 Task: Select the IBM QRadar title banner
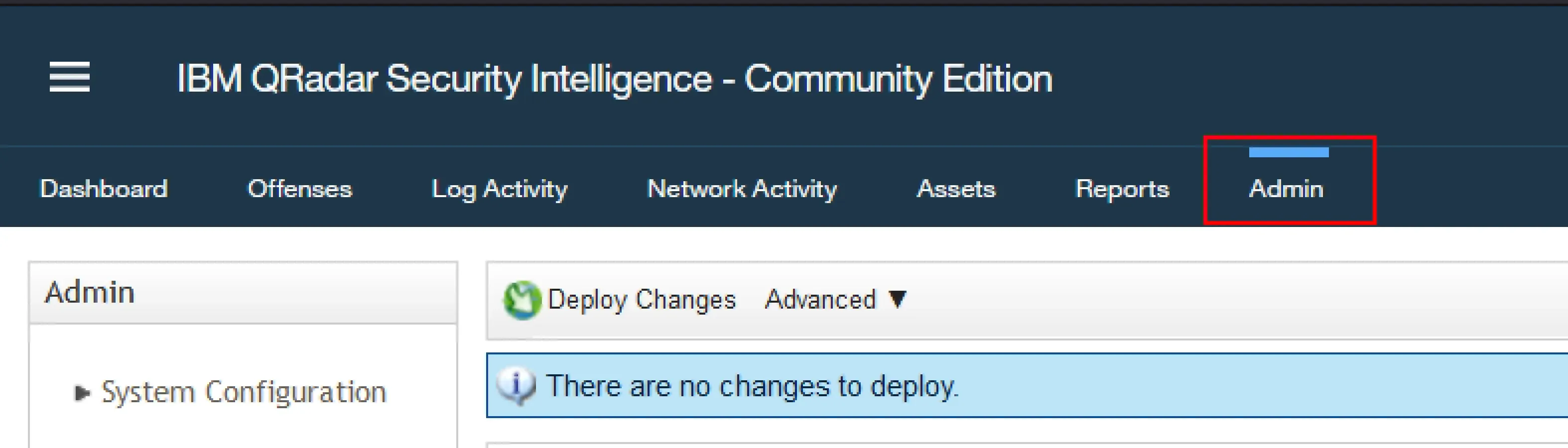615,78
